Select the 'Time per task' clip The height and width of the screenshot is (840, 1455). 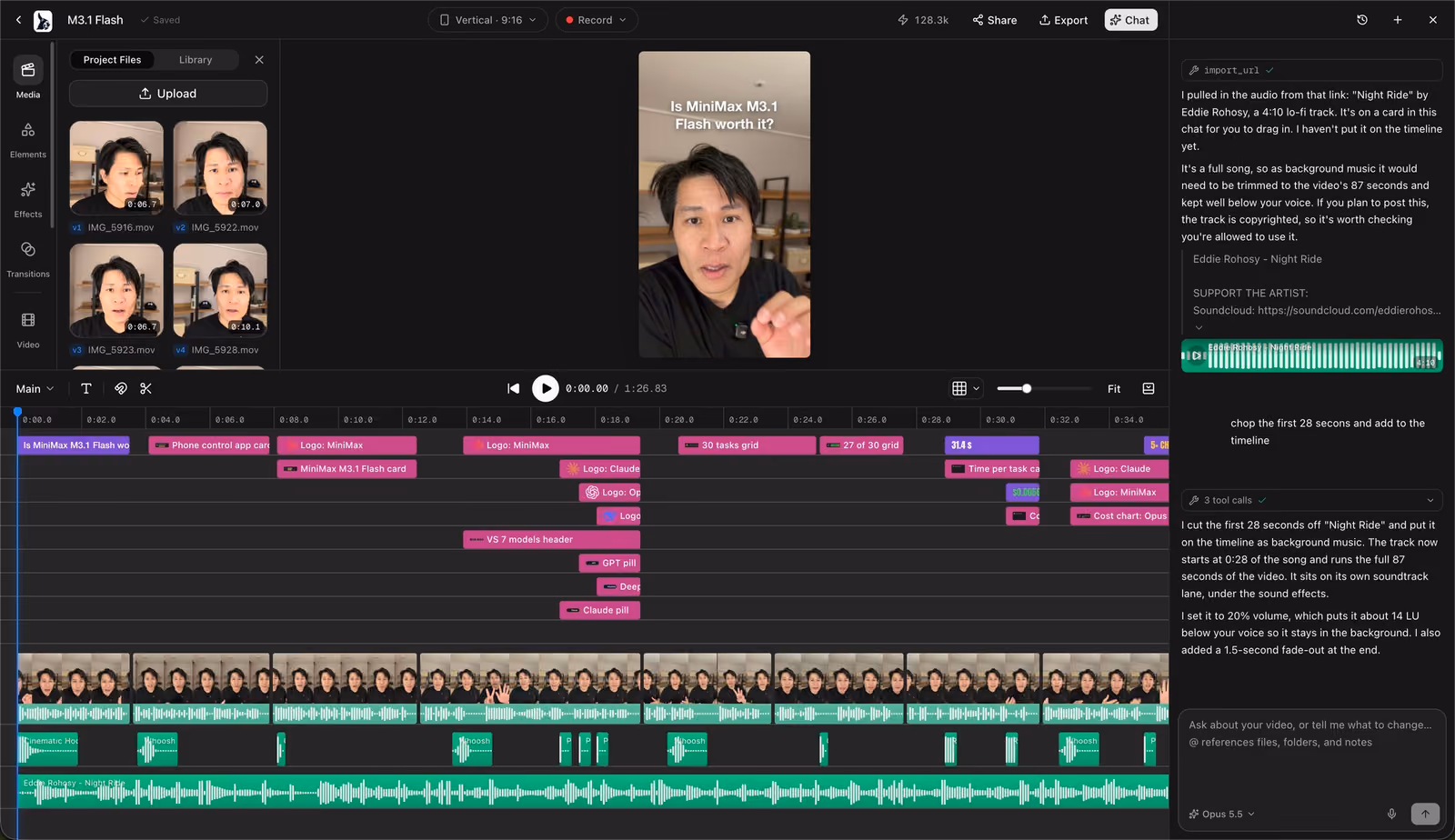coord(992,469)
